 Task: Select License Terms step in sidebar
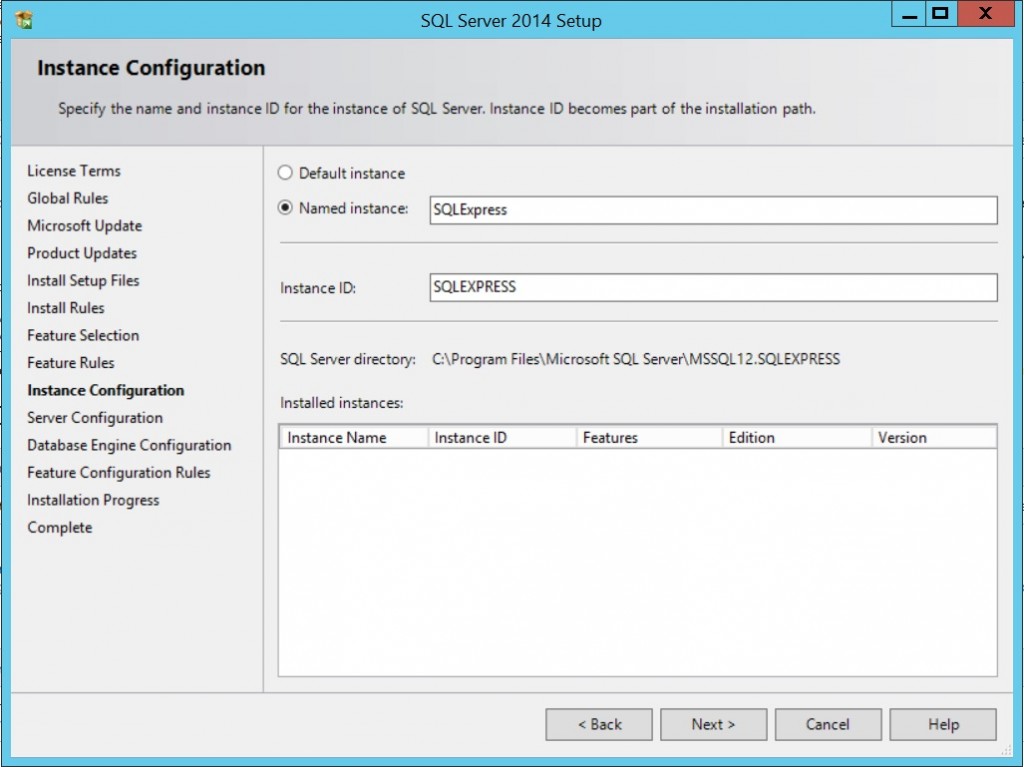pyautogui.click(x=74, y=171)
